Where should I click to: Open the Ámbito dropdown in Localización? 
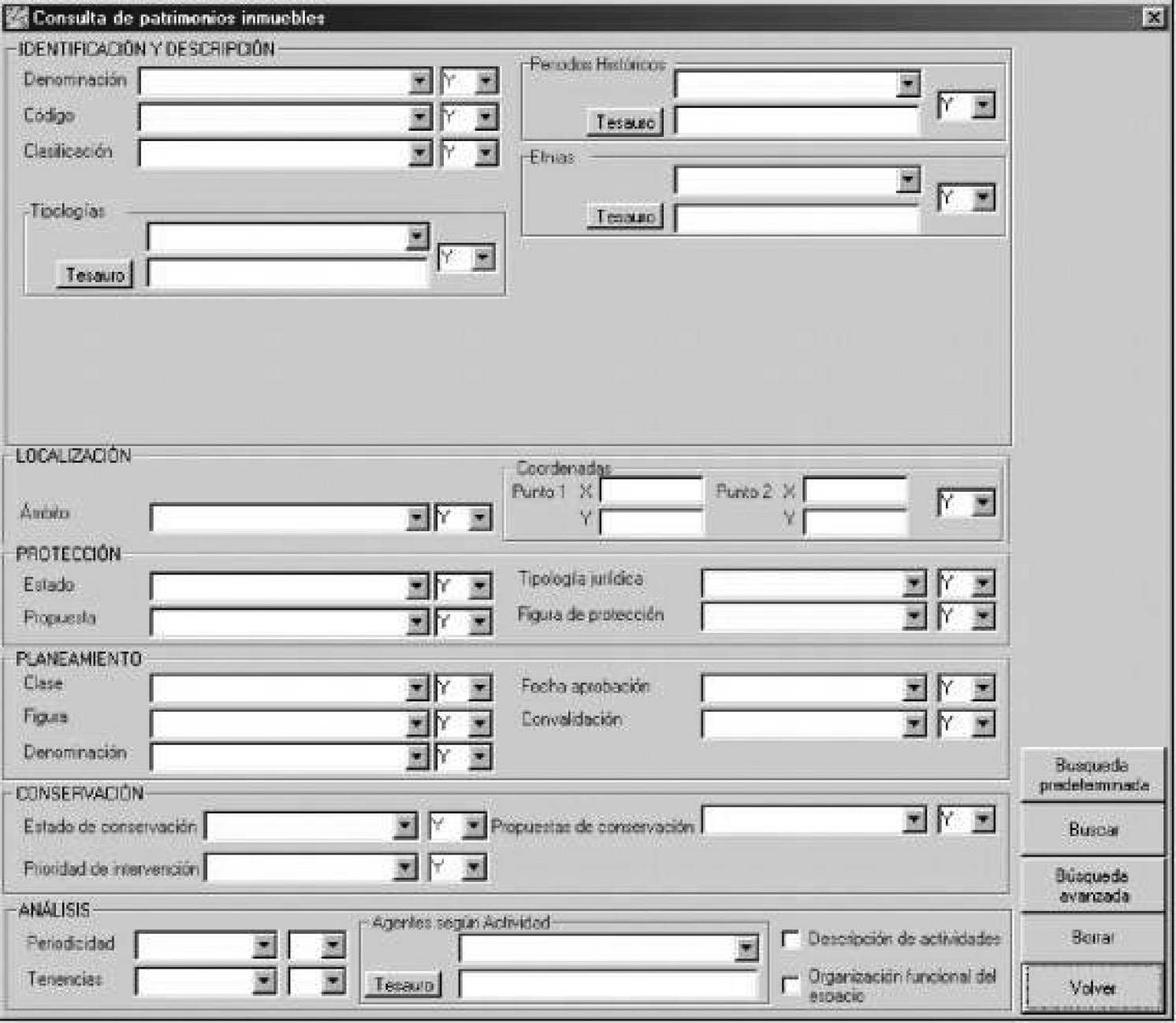coord(417,518)
